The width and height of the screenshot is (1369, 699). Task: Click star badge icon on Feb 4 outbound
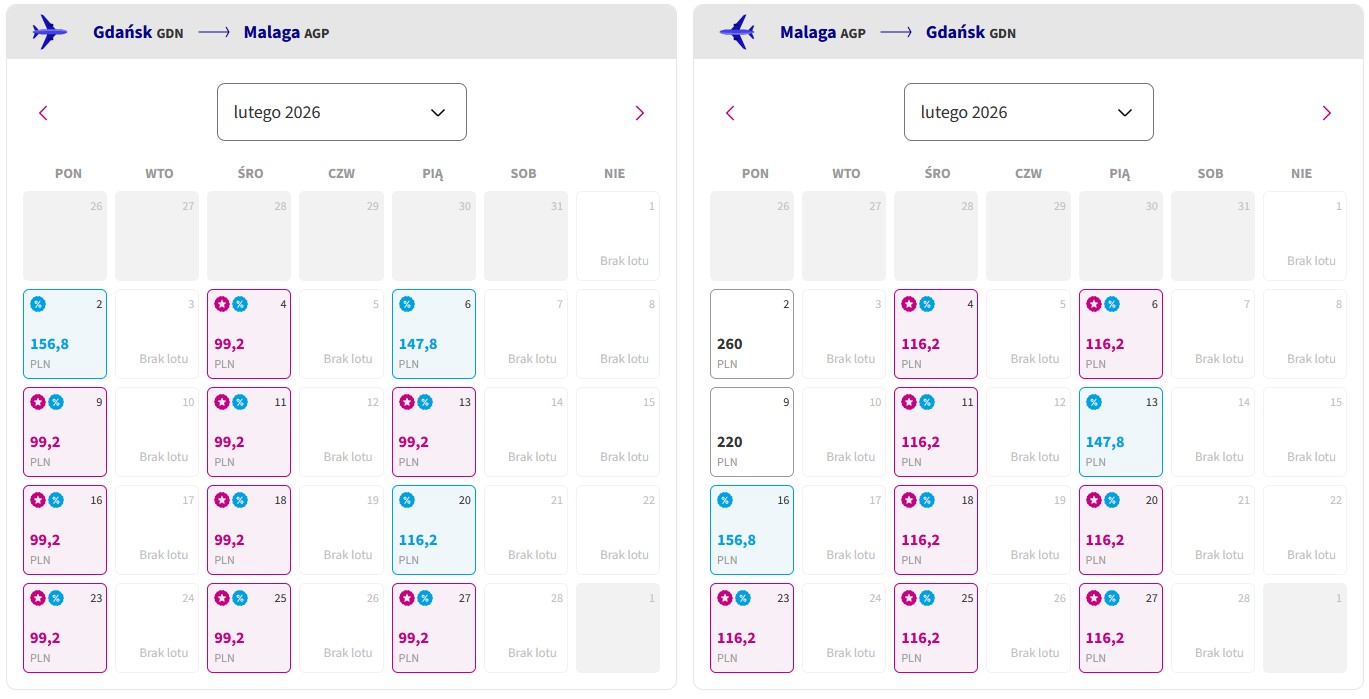222,304
